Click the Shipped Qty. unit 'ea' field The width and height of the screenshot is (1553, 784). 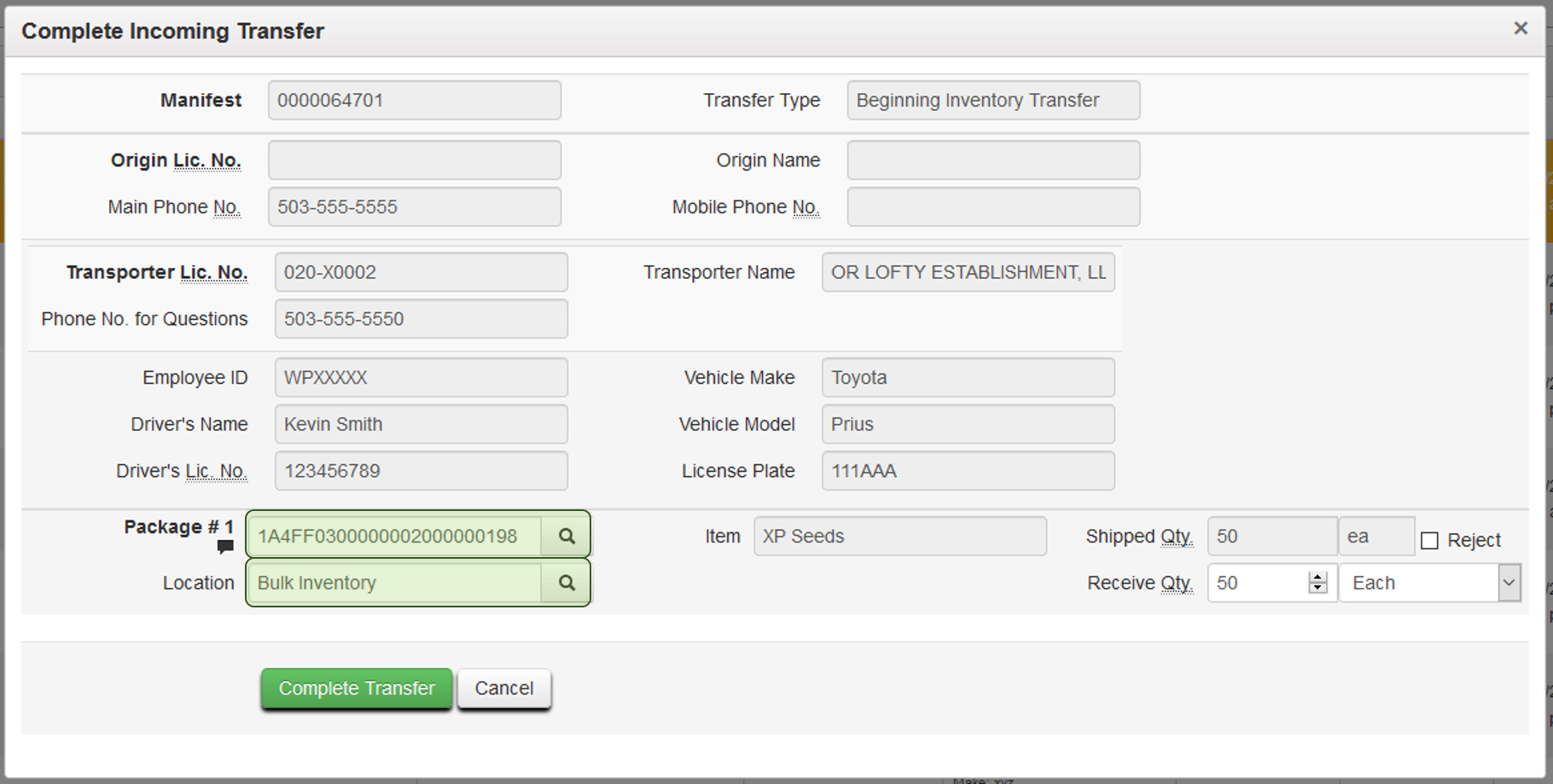coord(1376,536)
